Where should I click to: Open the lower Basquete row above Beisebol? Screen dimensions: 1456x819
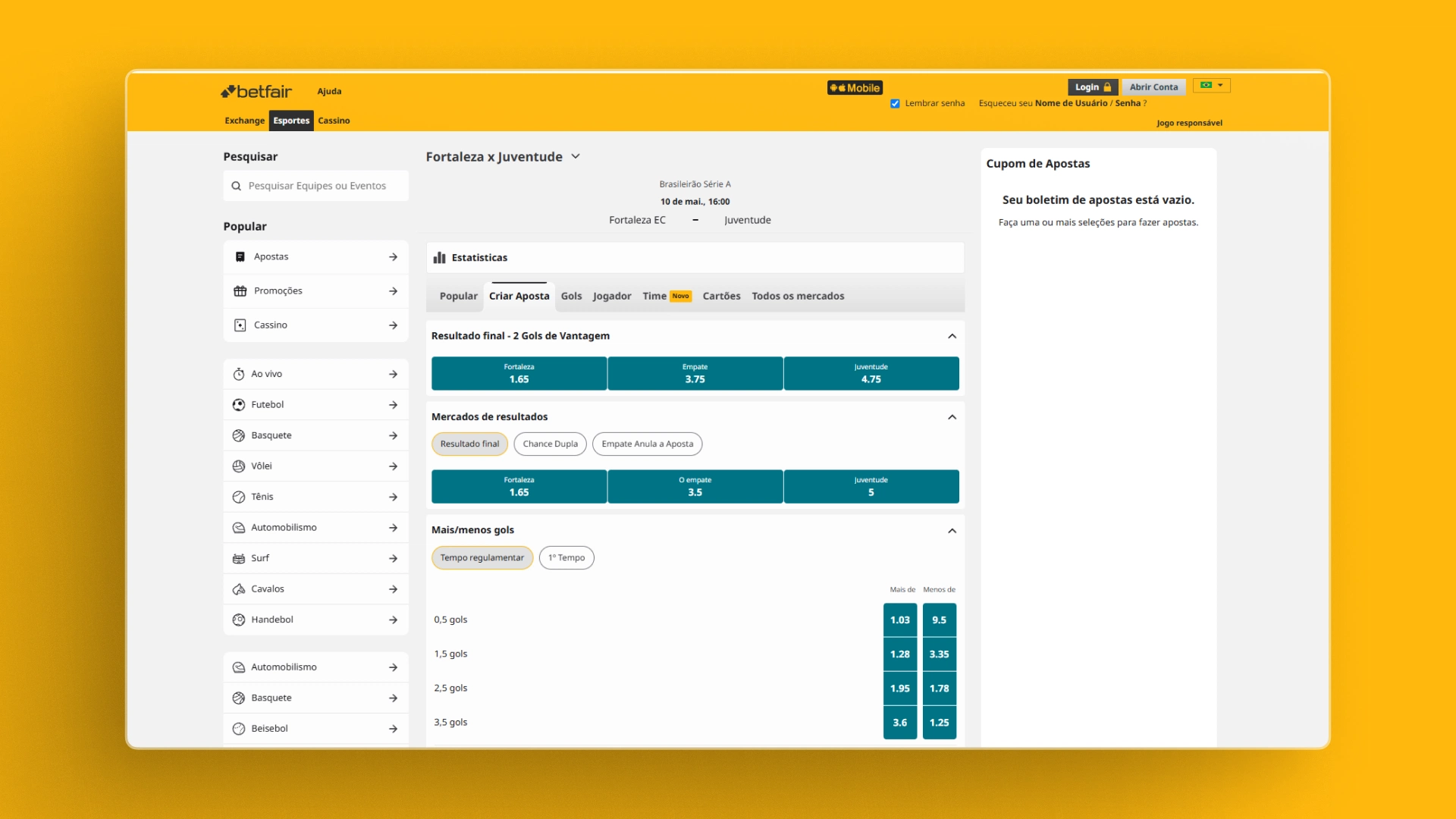click(315, 698)
